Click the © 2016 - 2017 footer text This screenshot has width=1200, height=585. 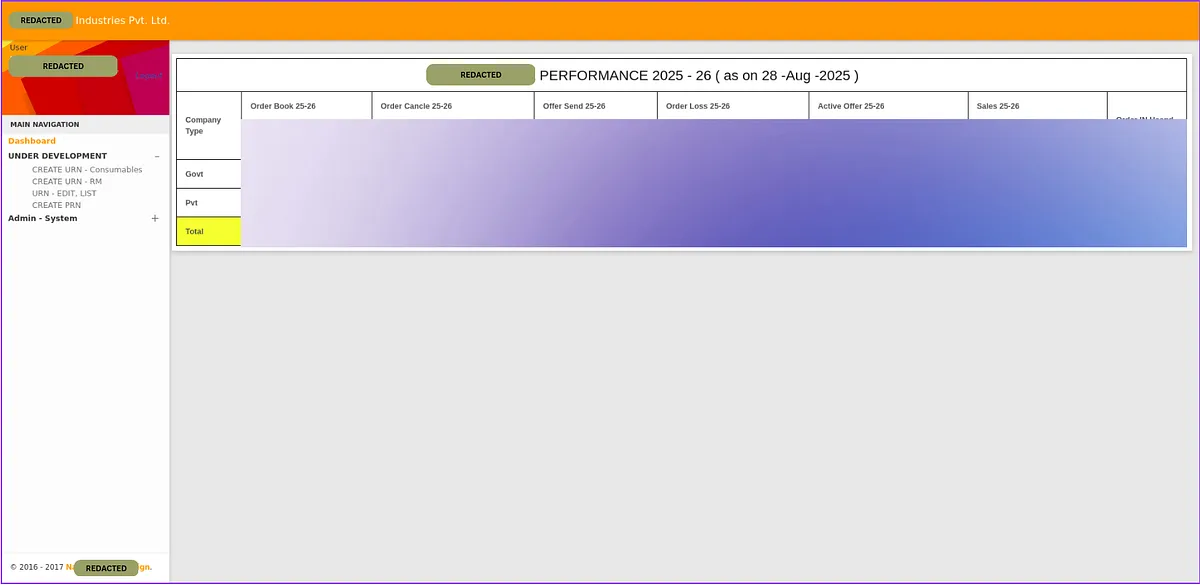(x=37, y=567)
